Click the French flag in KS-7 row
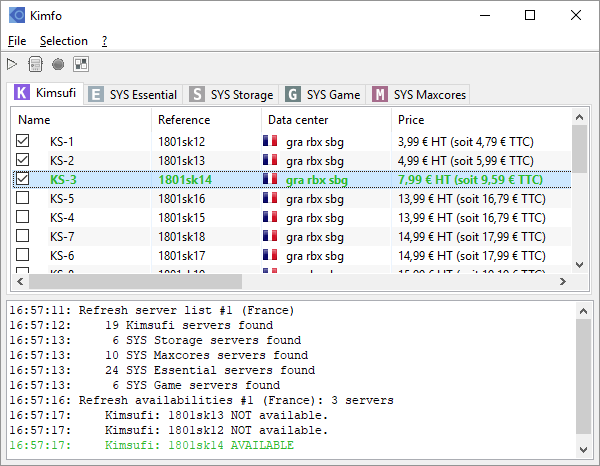The width and height of the screenshot is (600, 466). click(x=269, y=237)
